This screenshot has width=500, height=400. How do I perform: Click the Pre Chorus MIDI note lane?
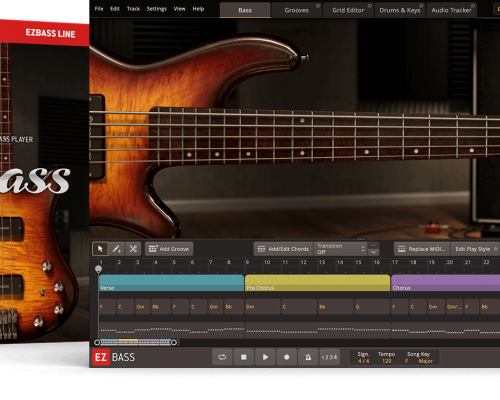[317, 330]
